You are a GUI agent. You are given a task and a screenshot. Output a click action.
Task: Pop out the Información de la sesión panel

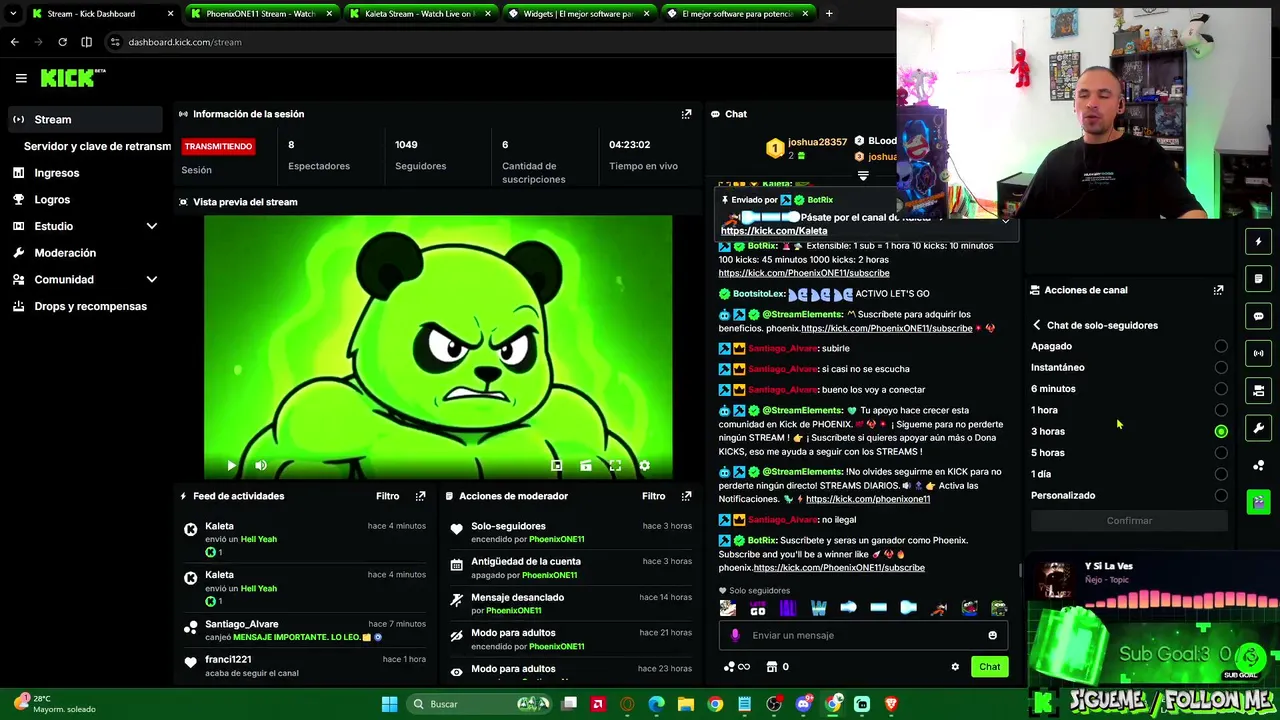[686, 114]
